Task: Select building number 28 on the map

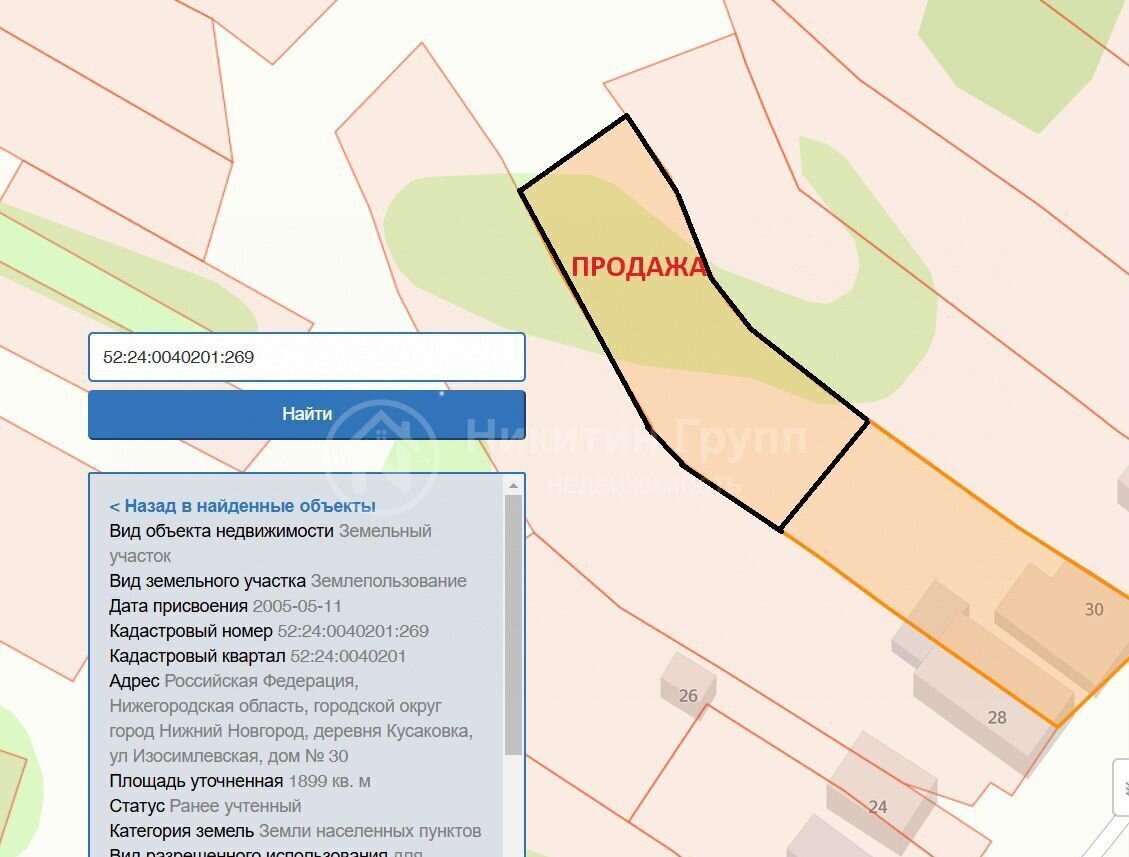Action: (x=997, y=717)
